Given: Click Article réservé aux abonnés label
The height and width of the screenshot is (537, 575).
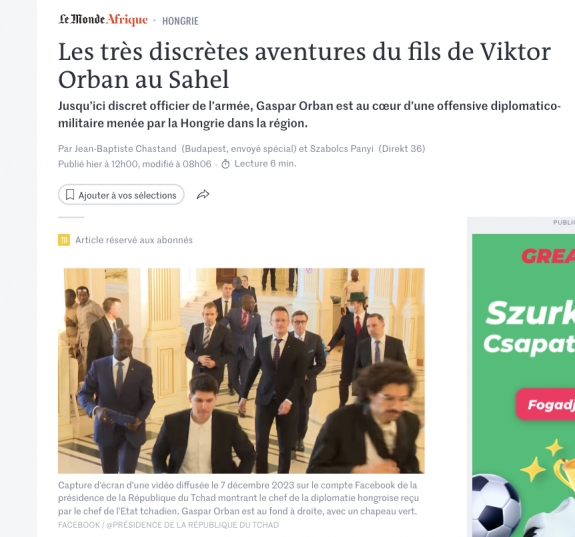Looking at the screenshot, I should click(134, 240).
